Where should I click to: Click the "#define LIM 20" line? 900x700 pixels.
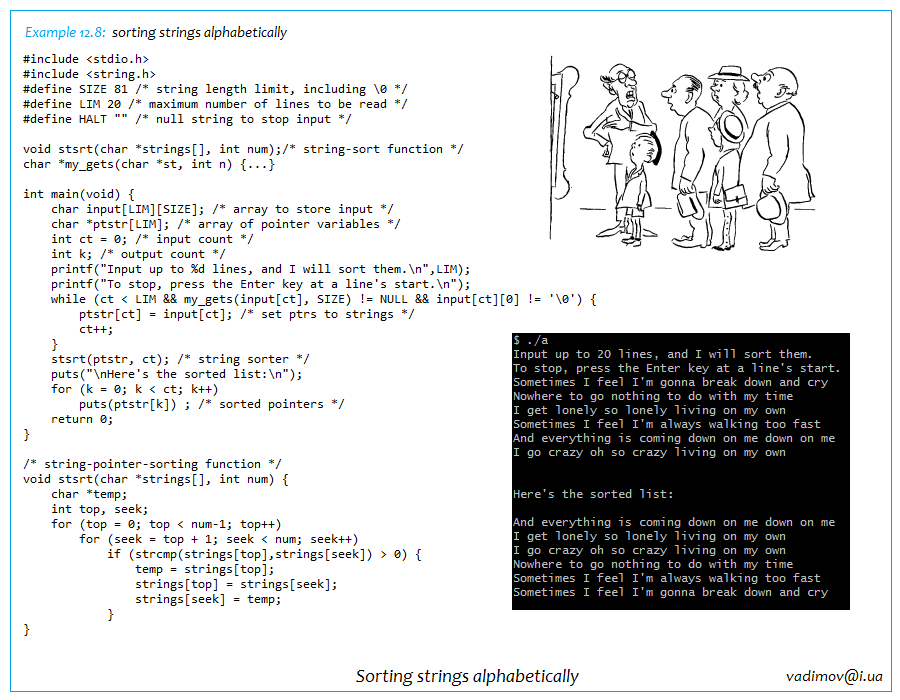click(215, 104)
